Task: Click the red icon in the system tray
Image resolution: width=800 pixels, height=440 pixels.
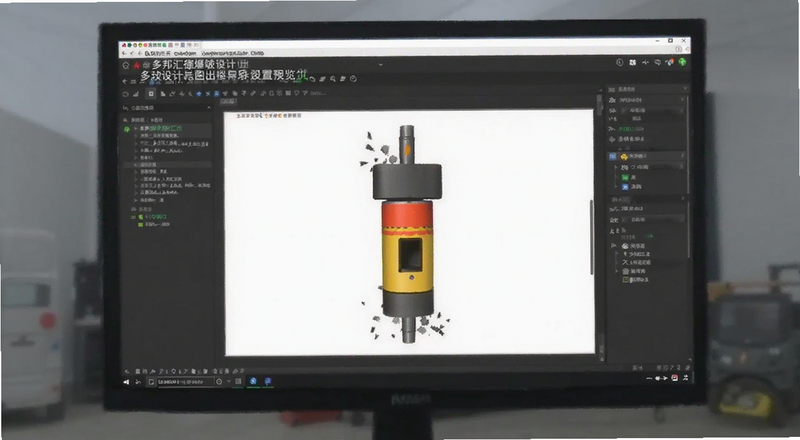Action: tap(674, 378)
